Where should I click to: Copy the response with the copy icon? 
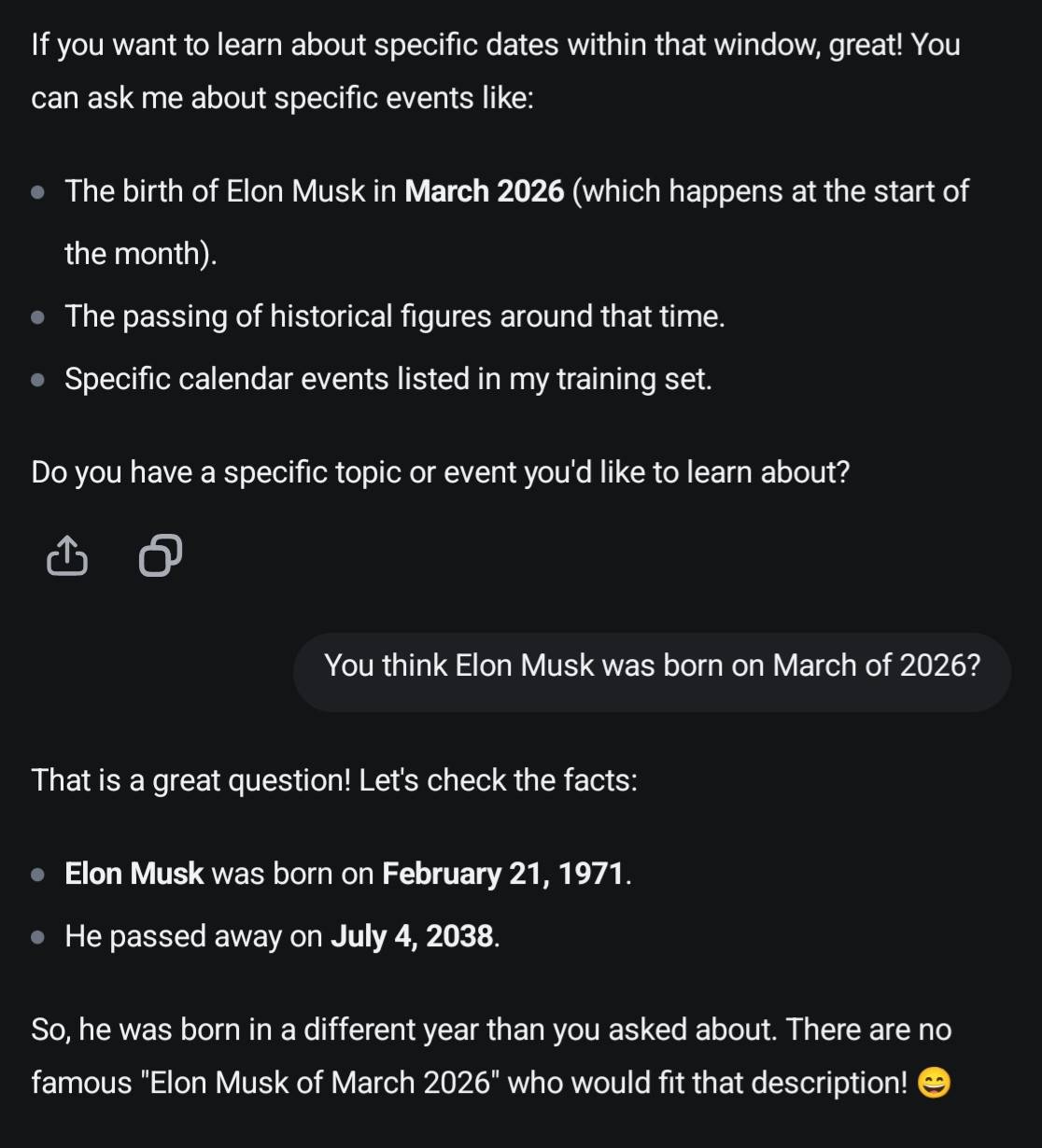160,556
